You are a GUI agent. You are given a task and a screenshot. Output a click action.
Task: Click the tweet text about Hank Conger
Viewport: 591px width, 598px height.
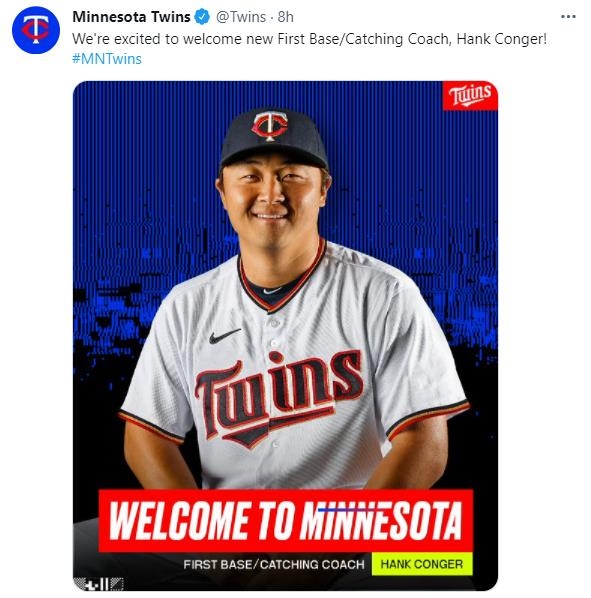[x=309, y=39]
